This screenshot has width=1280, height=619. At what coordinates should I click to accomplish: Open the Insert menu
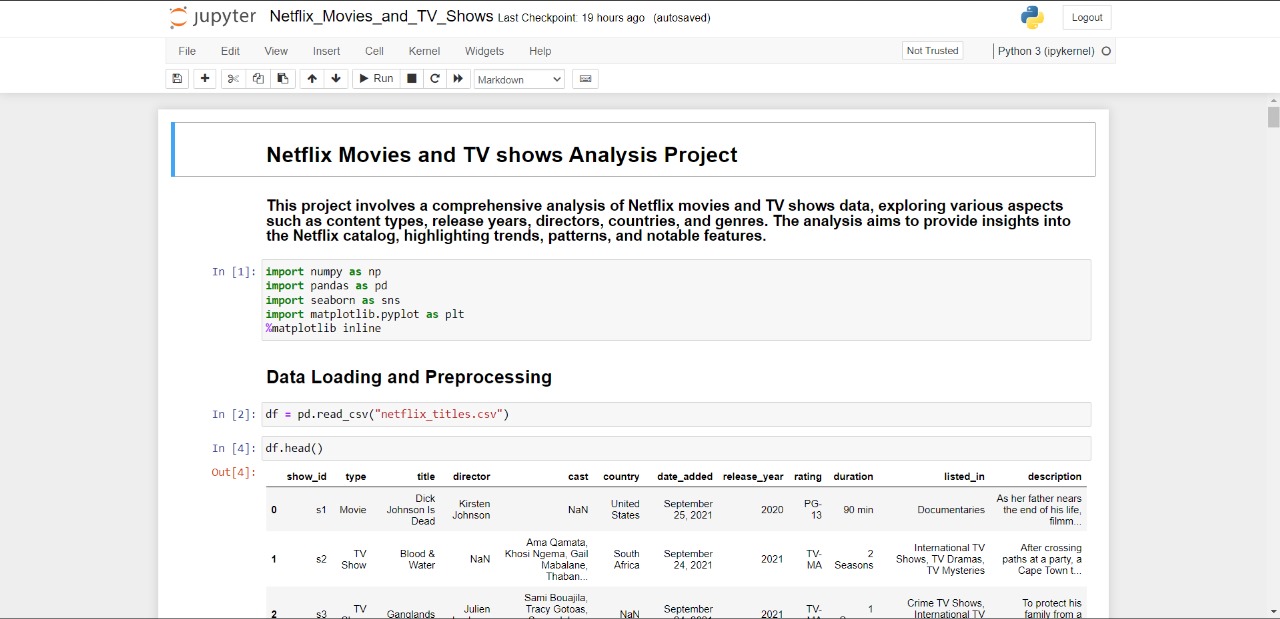click(326, 51)
